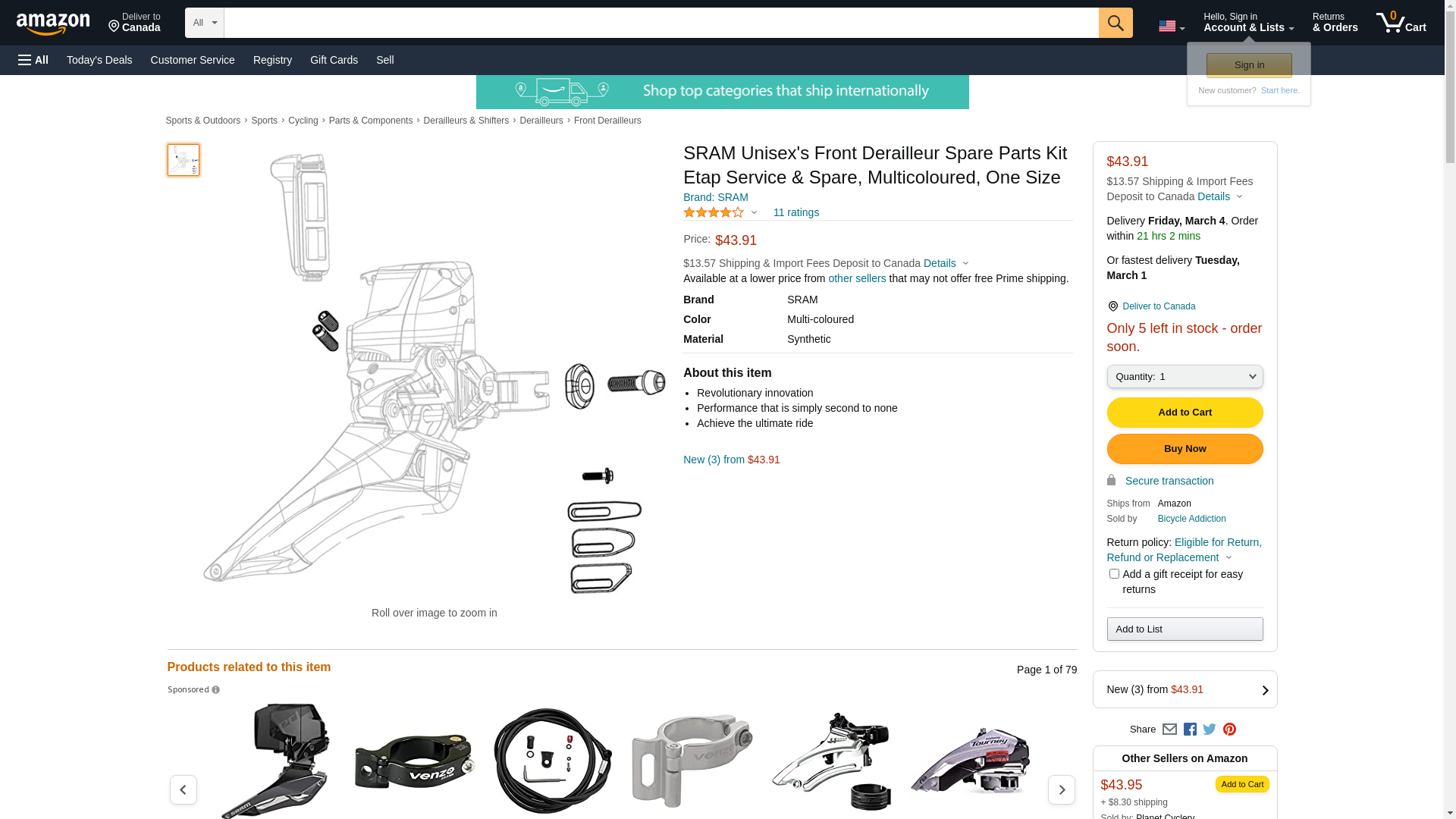Expand the language flag selector
This screenshot has width=1456, height=819.
pos(1171,27)
